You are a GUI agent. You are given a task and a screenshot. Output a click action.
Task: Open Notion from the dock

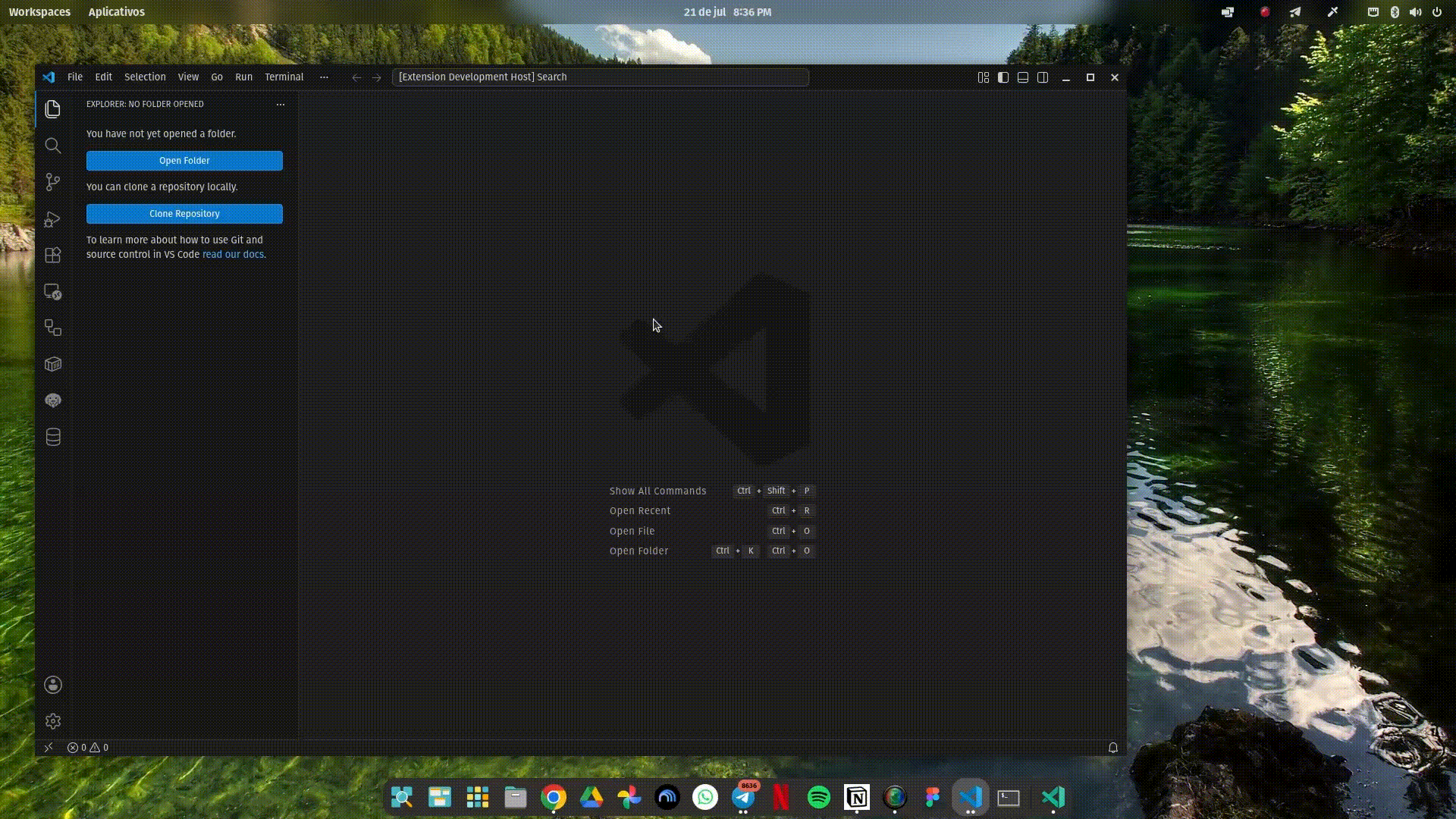pos(857,798)
